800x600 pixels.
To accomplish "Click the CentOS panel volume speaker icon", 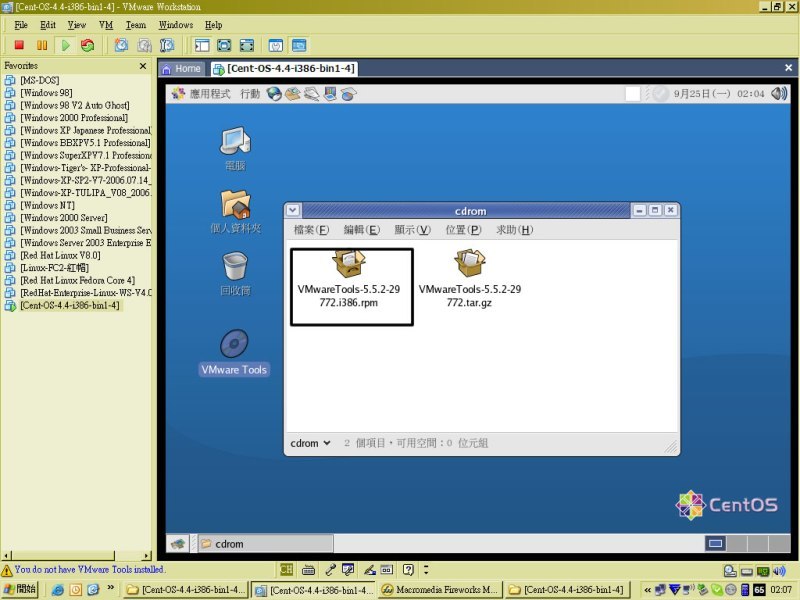I will [x=779, y=93].
